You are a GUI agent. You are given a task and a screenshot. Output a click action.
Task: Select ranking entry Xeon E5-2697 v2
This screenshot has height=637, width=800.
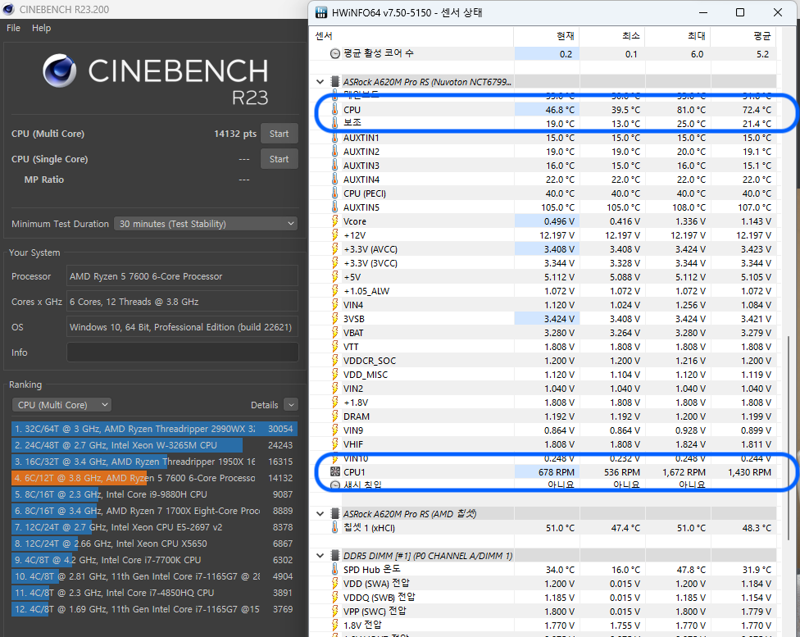click(x=154, y=527)
